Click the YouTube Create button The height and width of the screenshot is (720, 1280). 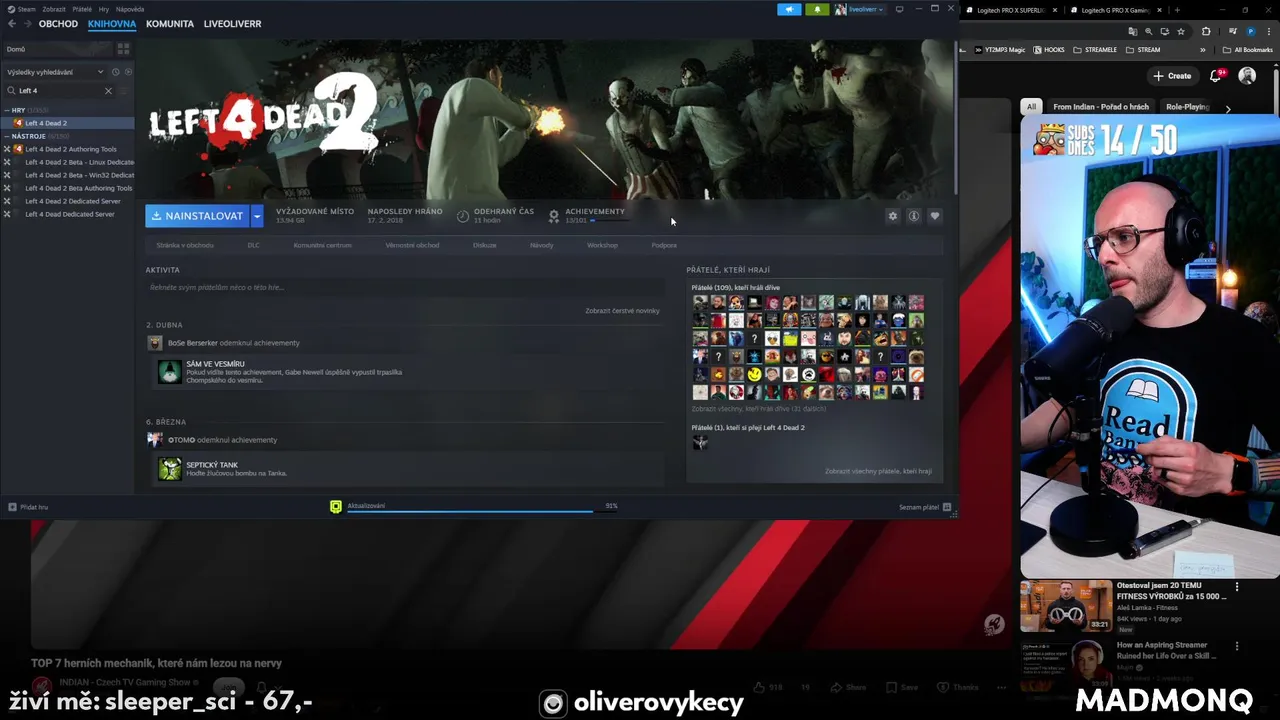point(1172,76)
